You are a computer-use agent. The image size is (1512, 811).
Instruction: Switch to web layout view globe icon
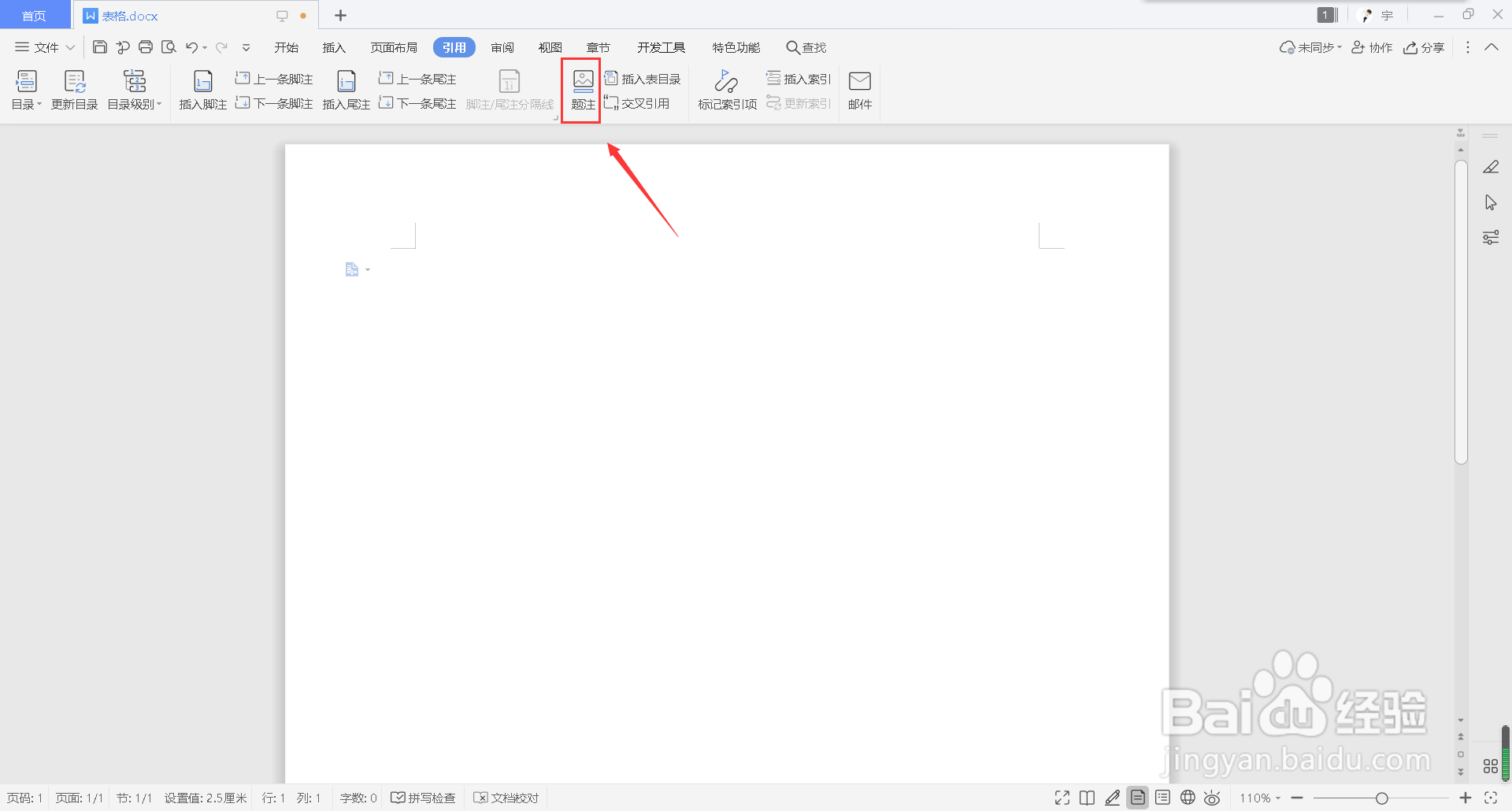click(1188, 798)
